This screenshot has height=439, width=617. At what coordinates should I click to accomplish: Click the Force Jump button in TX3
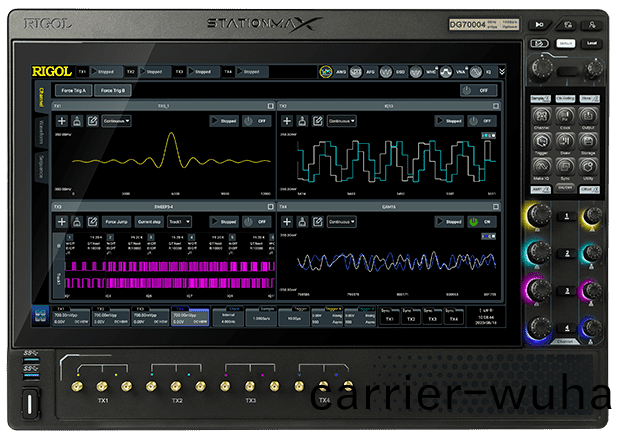point(116,222)
